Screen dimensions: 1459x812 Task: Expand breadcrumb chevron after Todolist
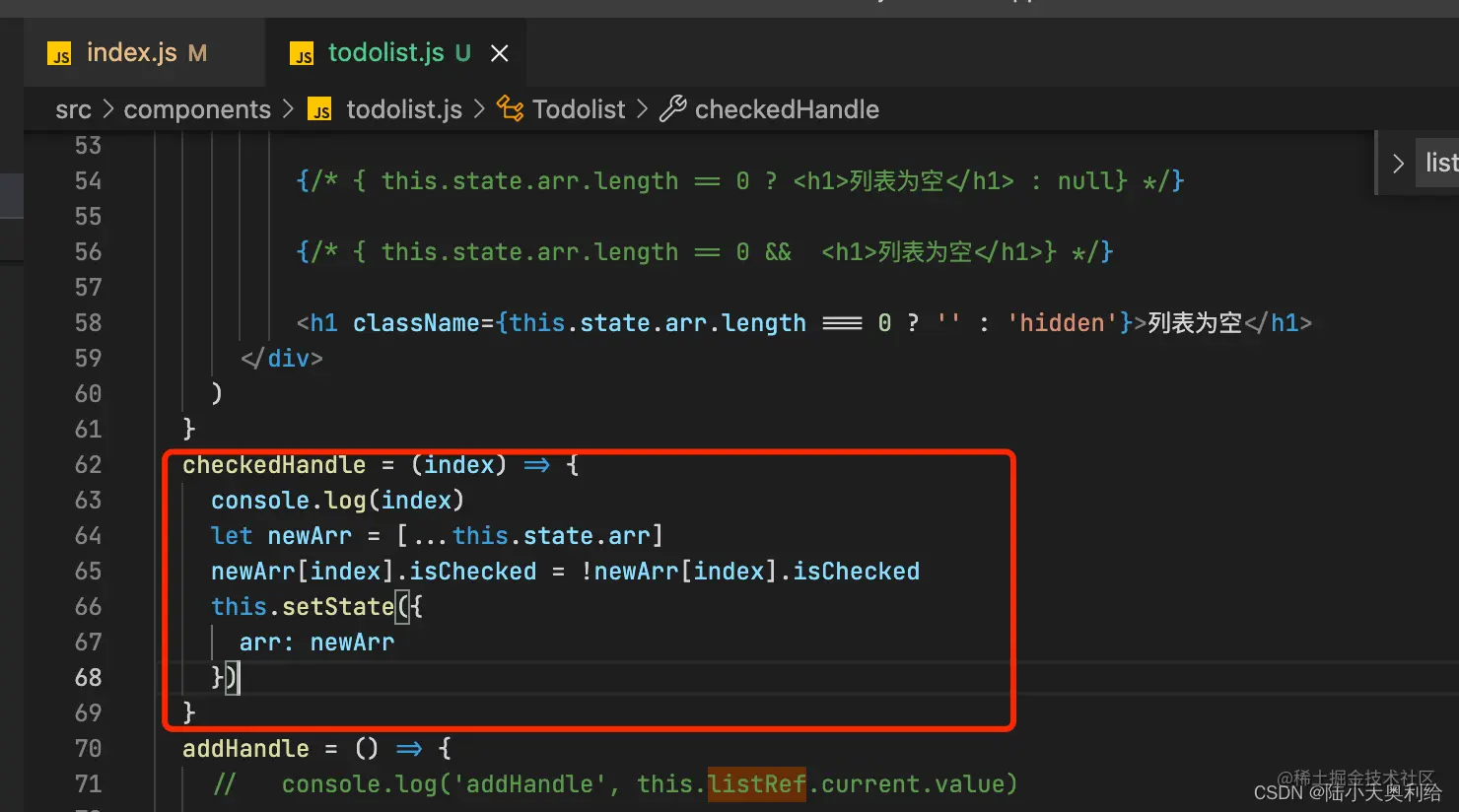click(642, 108)
